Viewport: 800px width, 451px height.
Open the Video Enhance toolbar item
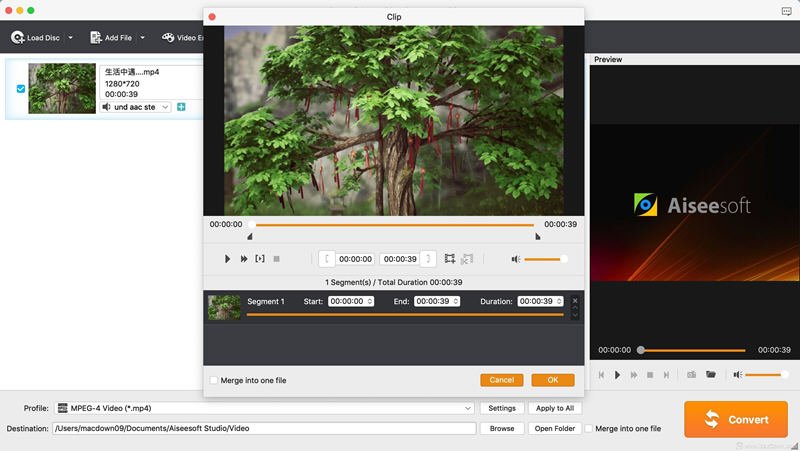click(x=183, y=37)
